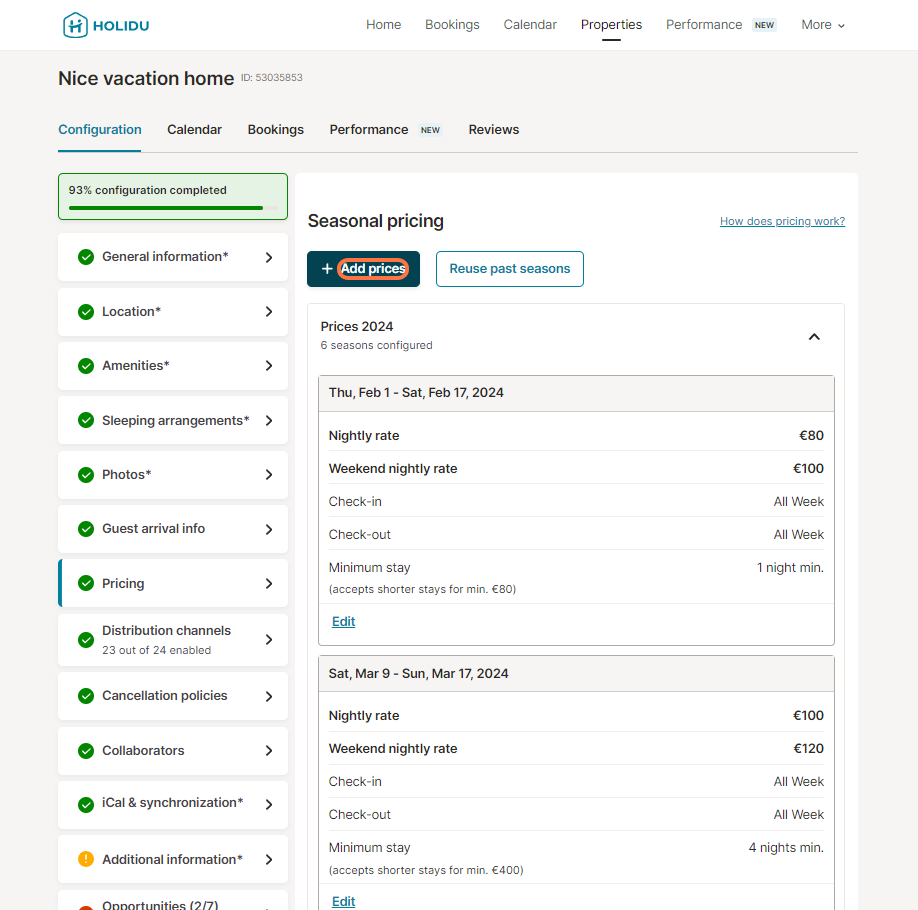The width and height of the screenshot is (918, 910).
Task: Switch to the Reviews tab
Action: click(x=494, y=130)
